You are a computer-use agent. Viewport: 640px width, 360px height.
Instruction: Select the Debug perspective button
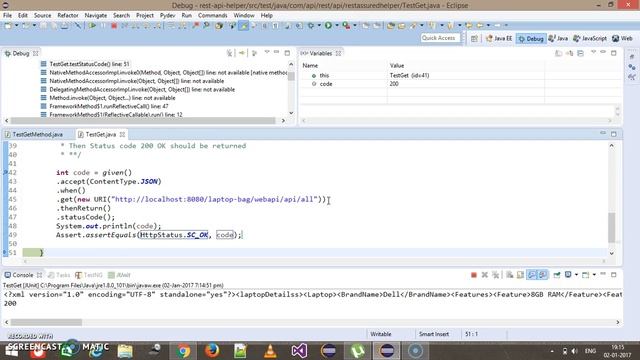pos(531,38)
